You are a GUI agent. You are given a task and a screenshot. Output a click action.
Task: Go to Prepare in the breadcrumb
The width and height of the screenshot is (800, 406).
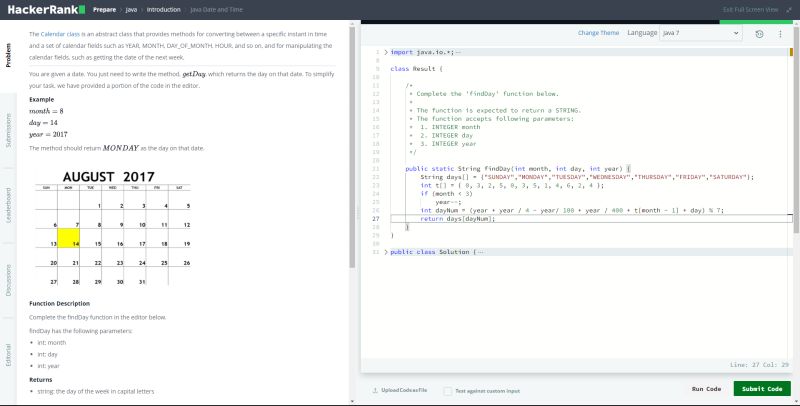click(x=103, y=9)
